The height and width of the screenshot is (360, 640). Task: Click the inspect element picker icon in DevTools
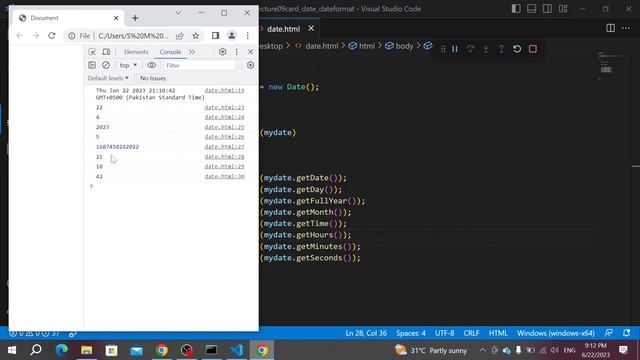pos(92,52)
